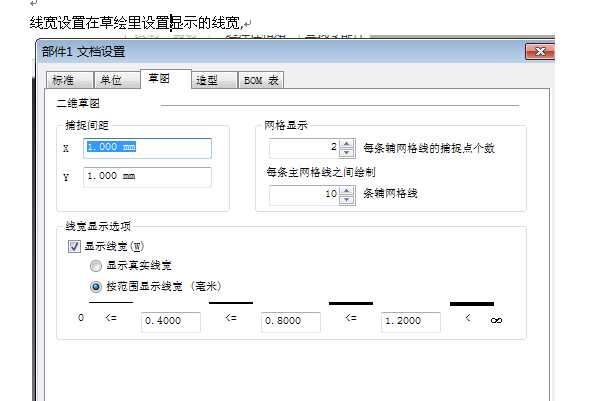This screenshot has height=401, width=610.
Task: Edit the 1.2000 line width threshold
Action: (x=411, y=322)
